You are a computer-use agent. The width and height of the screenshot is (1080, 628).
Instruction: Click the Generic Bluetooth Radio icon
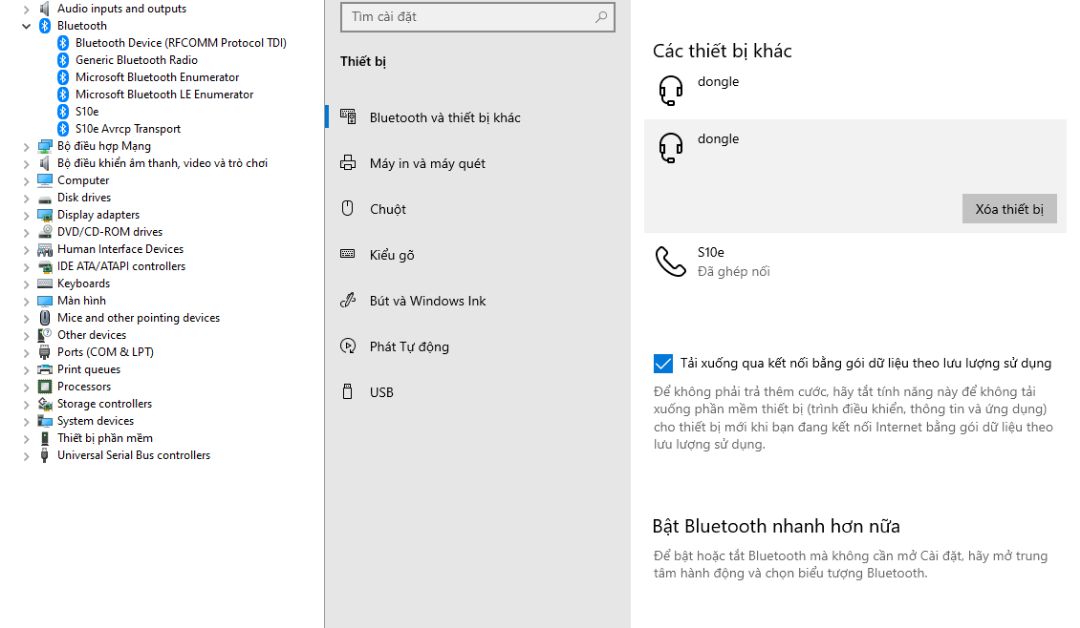63,60
